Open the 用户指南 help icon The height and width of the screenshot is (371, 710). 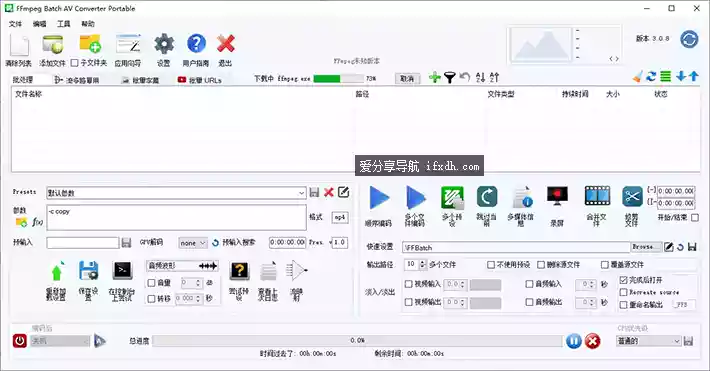coord(196,44)
